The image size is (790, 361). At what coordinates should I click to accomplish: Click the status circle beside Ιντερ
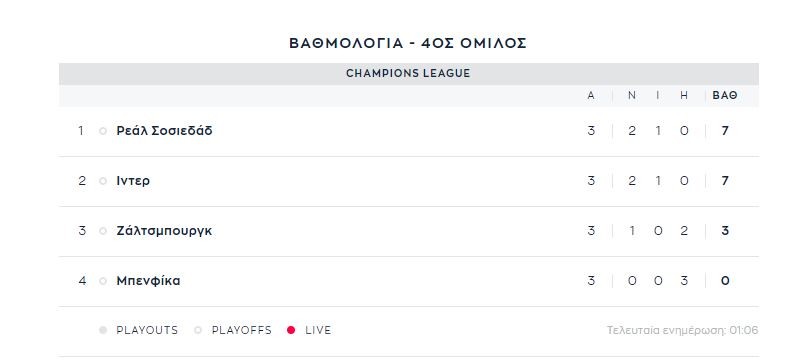click(x=103, y=181)
